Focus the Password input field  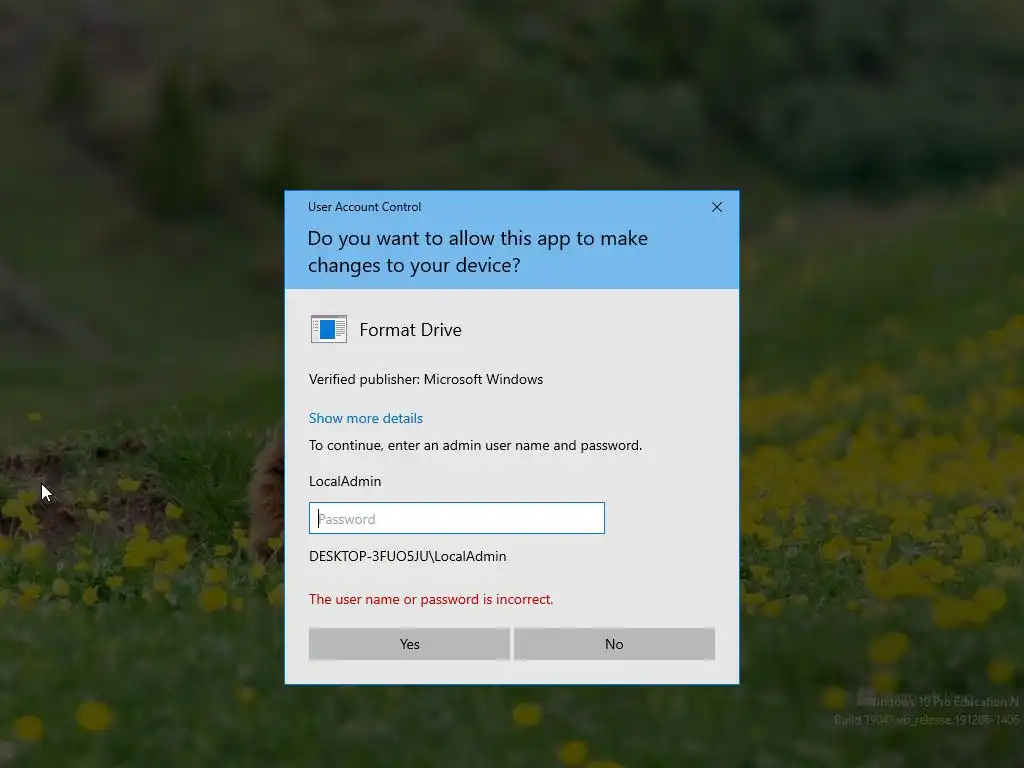[x=456, y=519]
